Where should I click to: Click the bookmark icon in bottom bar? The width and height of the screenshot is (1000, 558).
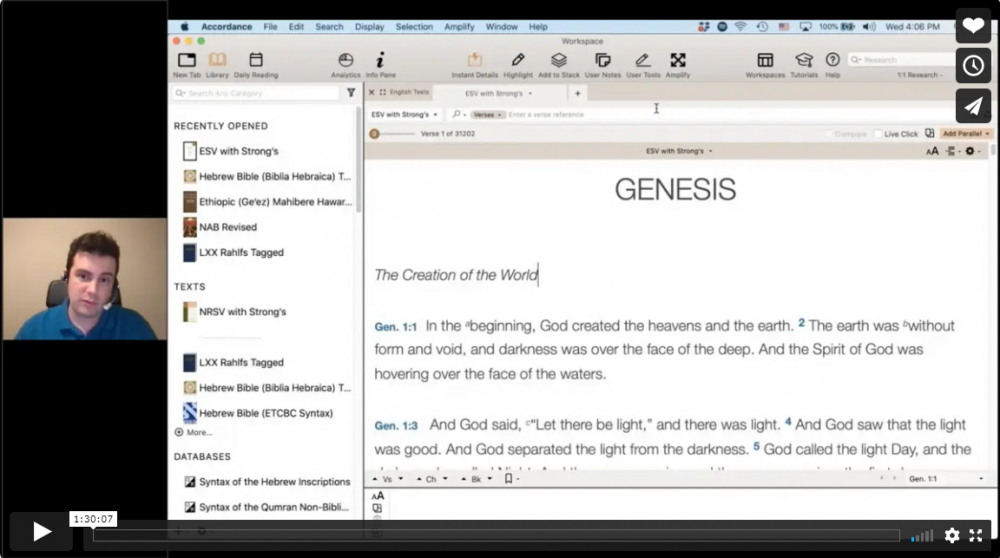pyautogui.click(x=508, y=478)
